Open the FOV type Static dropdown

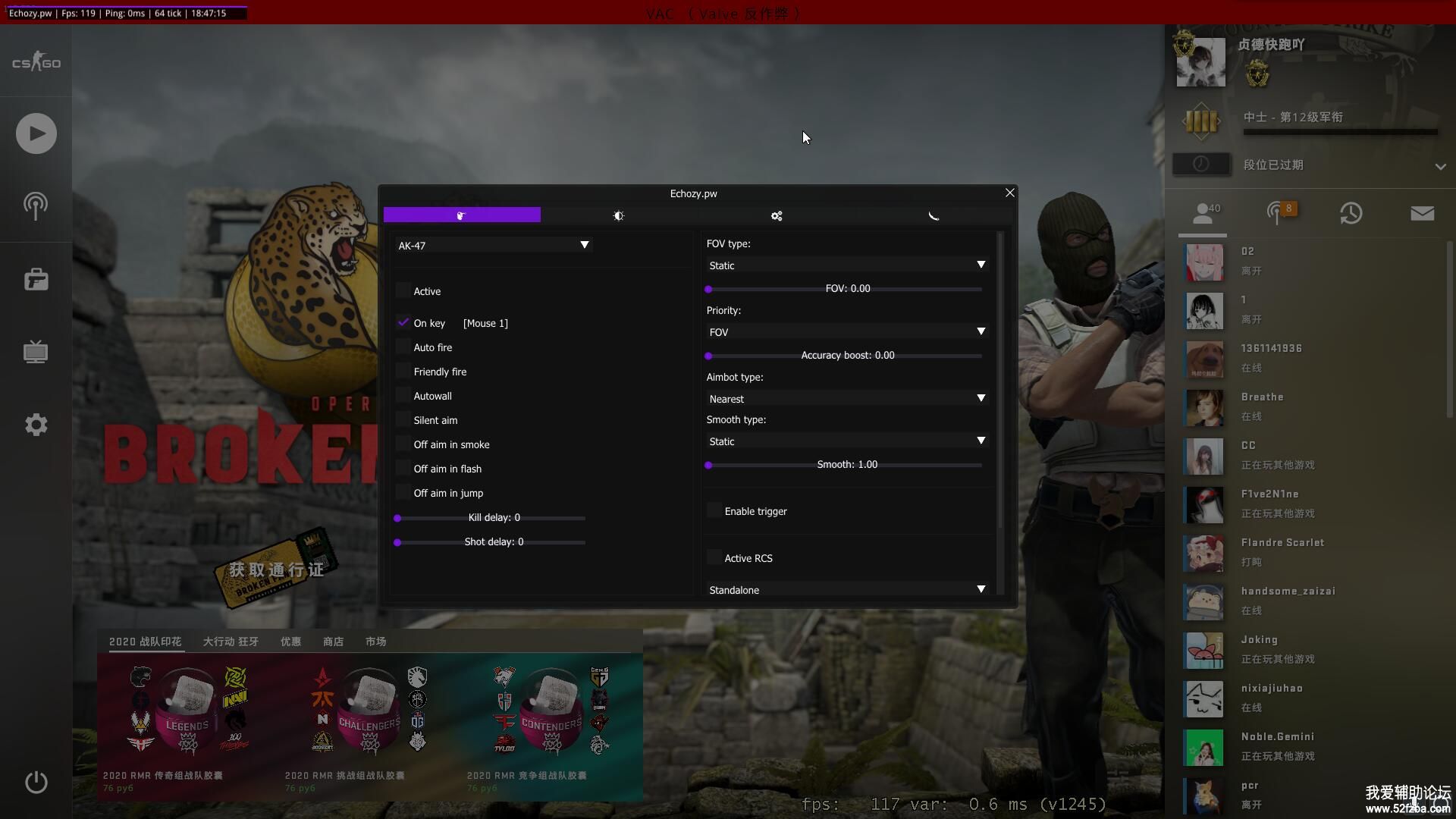pyautogui.click(x=846, y=265)
